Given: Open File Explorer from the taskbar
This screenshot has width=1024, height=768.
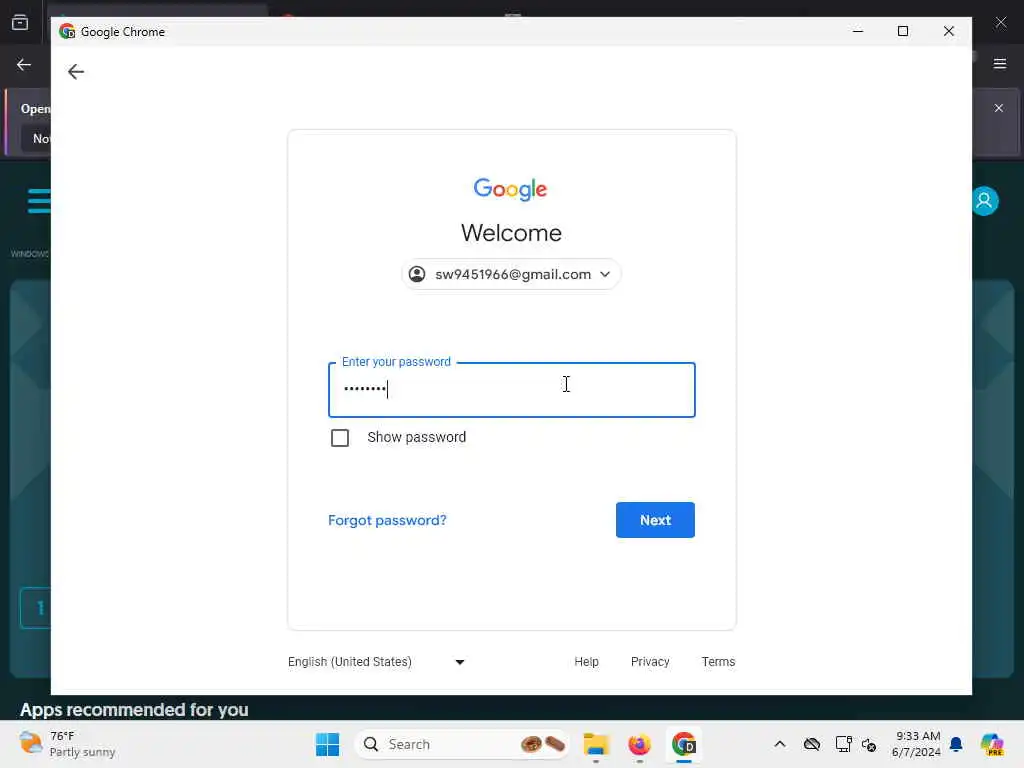Looking at the screenshot, I should point(596,744).
